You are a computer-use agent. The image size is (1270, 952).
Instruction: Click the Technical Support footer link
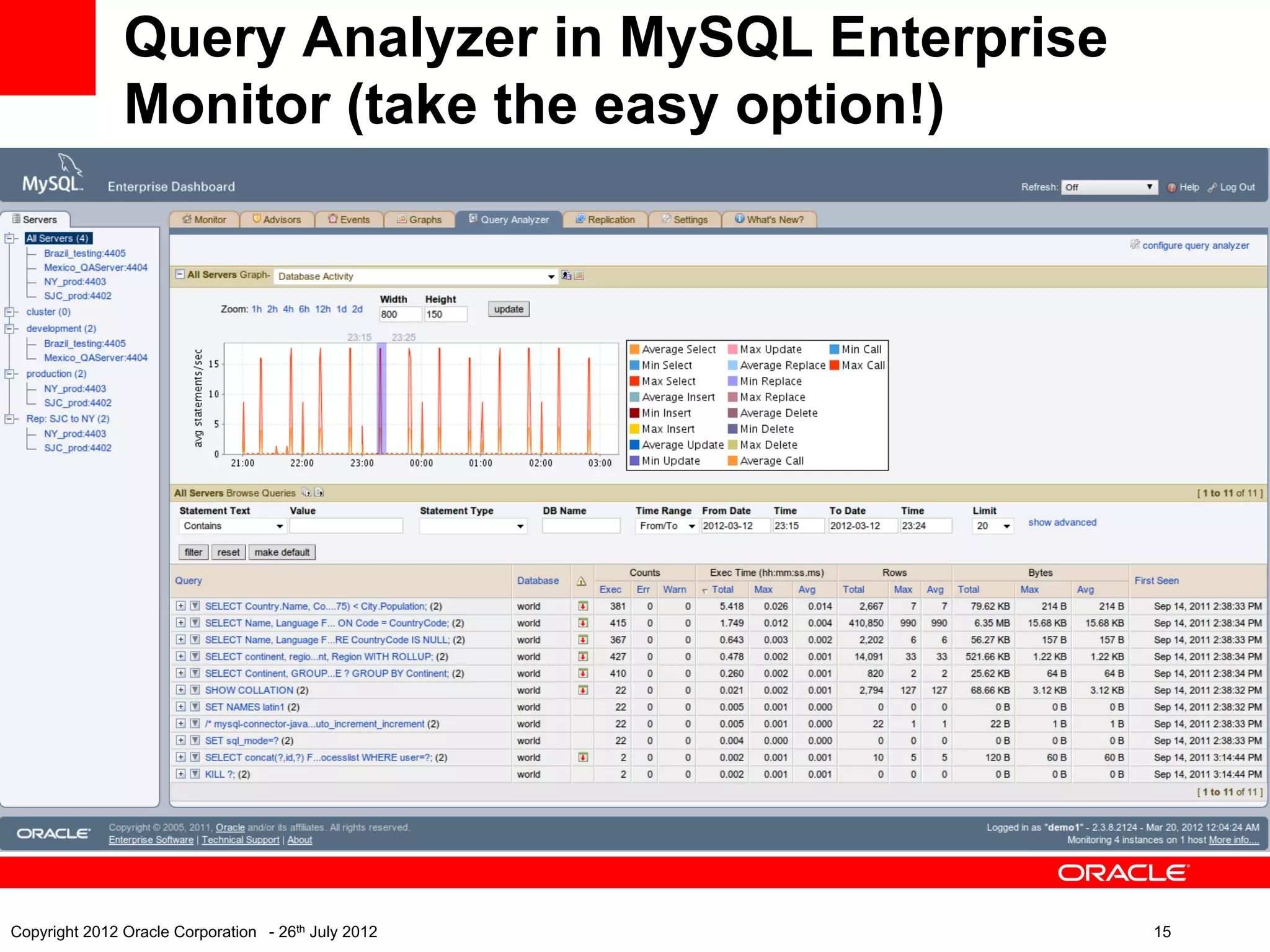click(240, 840)
